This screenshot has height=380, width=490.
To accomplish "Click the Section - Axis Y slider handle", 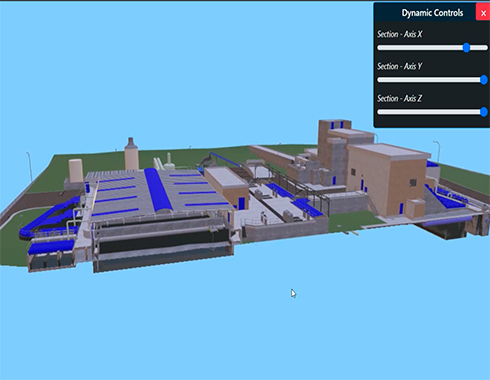I will tap(484, 80).
